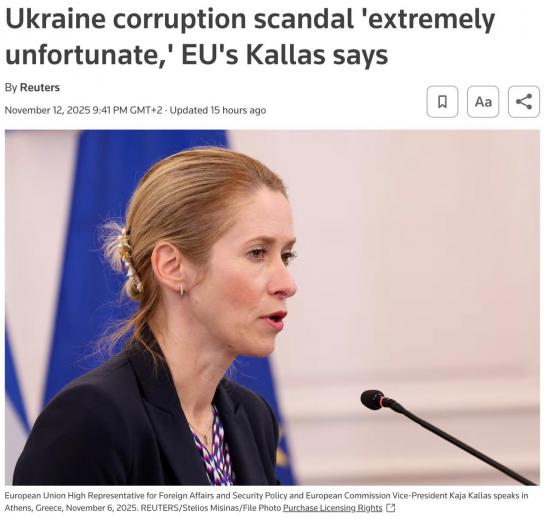The image size is (550, 519).
Task: Click the 'By' label before Reuters
Action: 11,88
